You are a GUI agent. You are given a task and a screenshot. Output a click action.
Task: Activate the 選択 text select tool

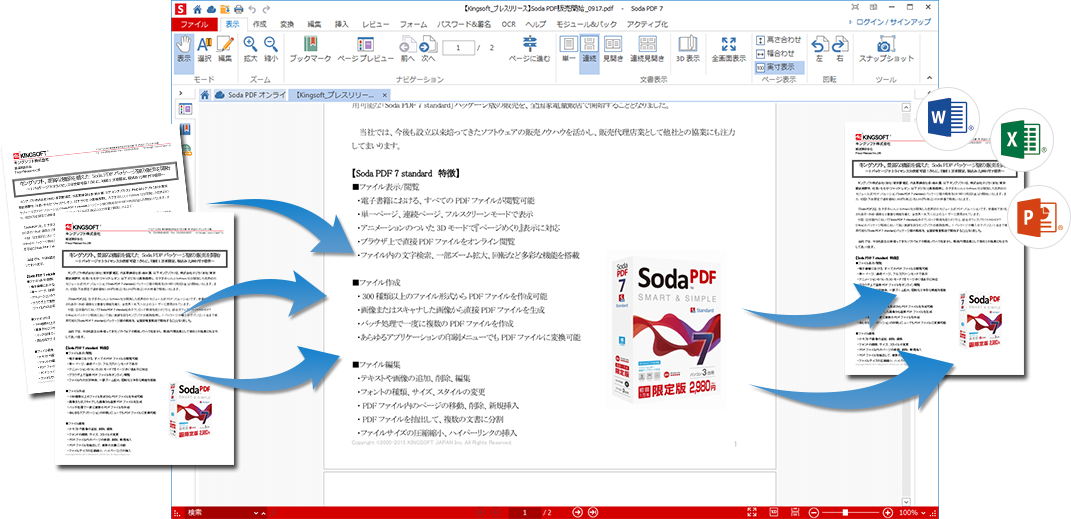tap(204, 49)
